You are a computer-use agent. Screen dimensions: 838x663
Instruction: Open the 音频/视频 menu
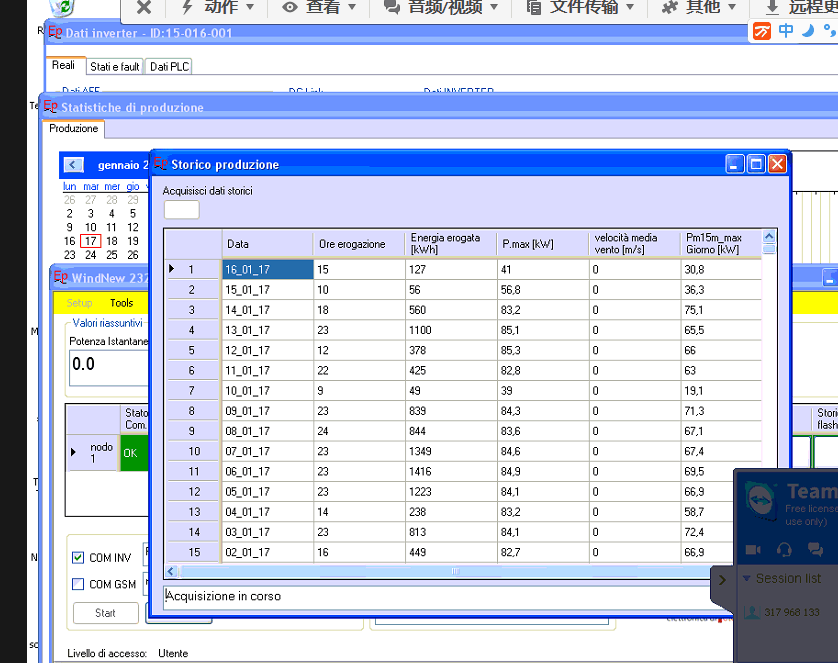tap(441, 7)
